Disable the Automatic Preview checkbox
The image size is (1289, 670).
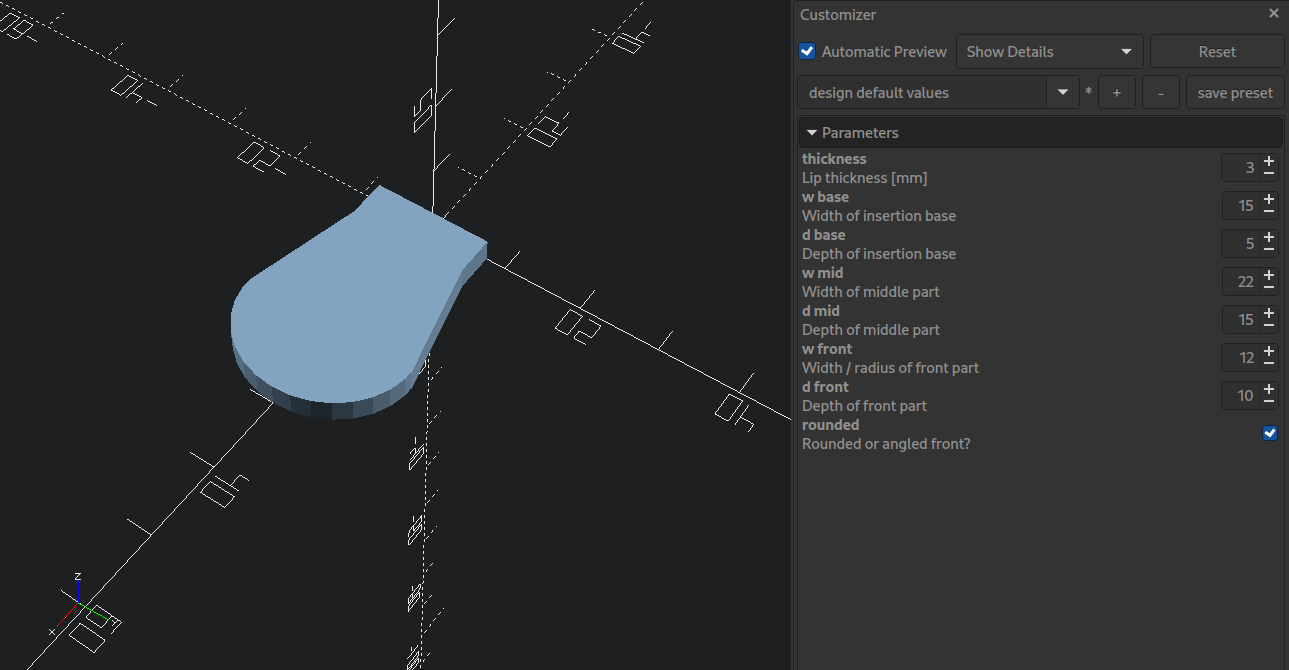pyautogui.click(x=806, y=51)
